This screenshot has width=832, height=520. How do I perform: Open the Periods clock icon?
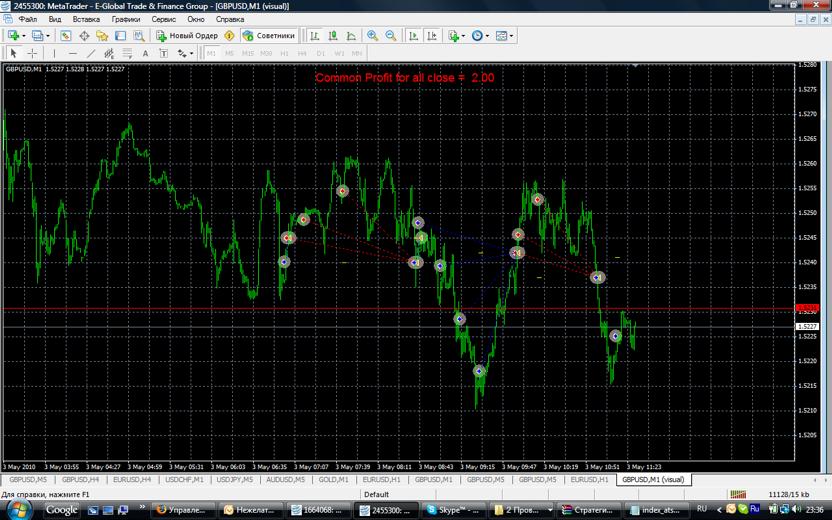[477, 36]
